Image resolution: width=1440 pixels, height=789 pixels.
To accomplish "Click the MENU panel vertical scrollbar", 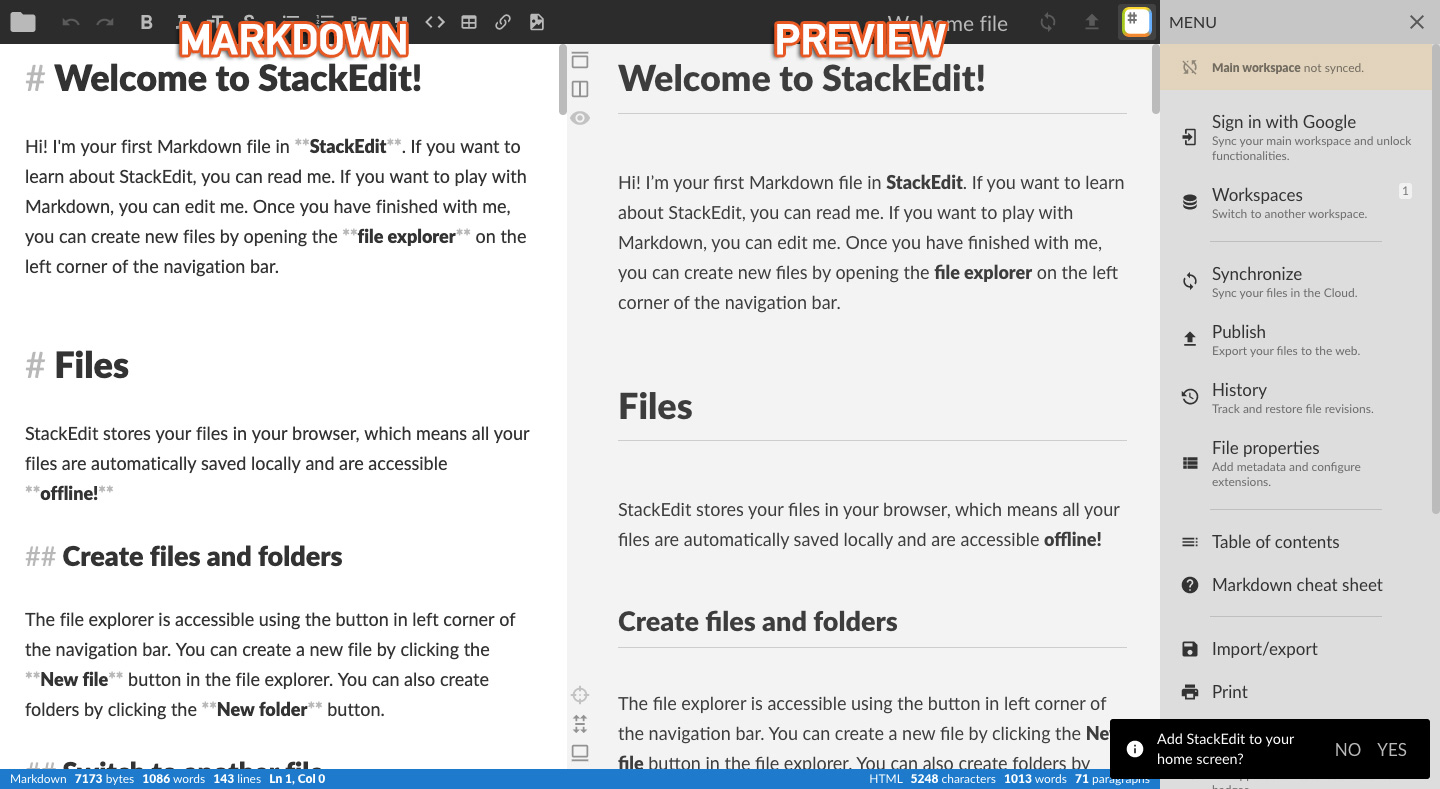I will point(1435,280).
